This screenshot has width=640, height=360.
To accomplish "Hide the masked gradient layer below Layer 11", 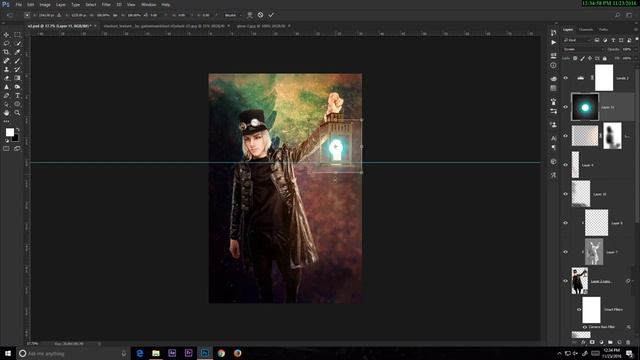I will coord(566,136).
